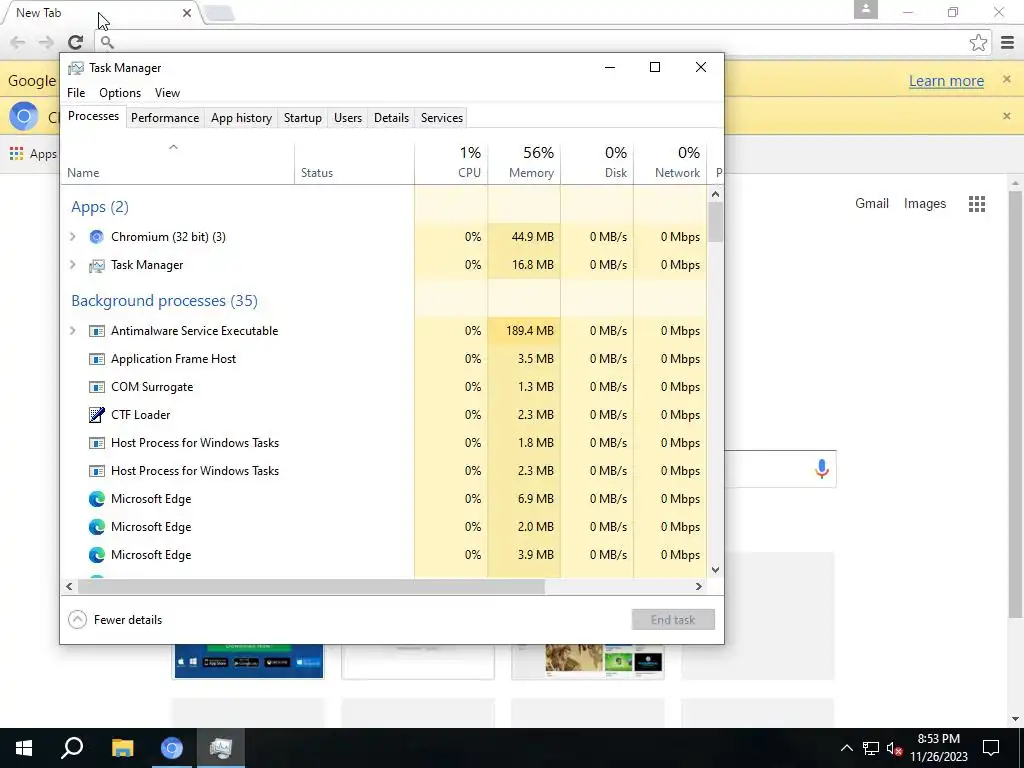
Task: Click the Chromium app icon in process list
Action: point(97,237)
